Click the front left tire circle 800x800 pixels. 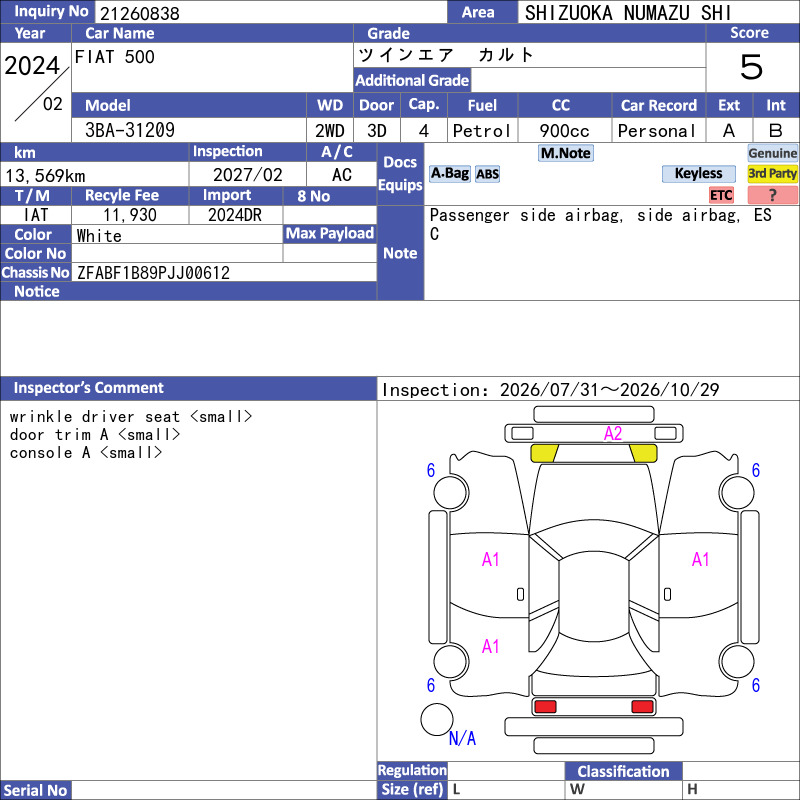tap(451, 493)
